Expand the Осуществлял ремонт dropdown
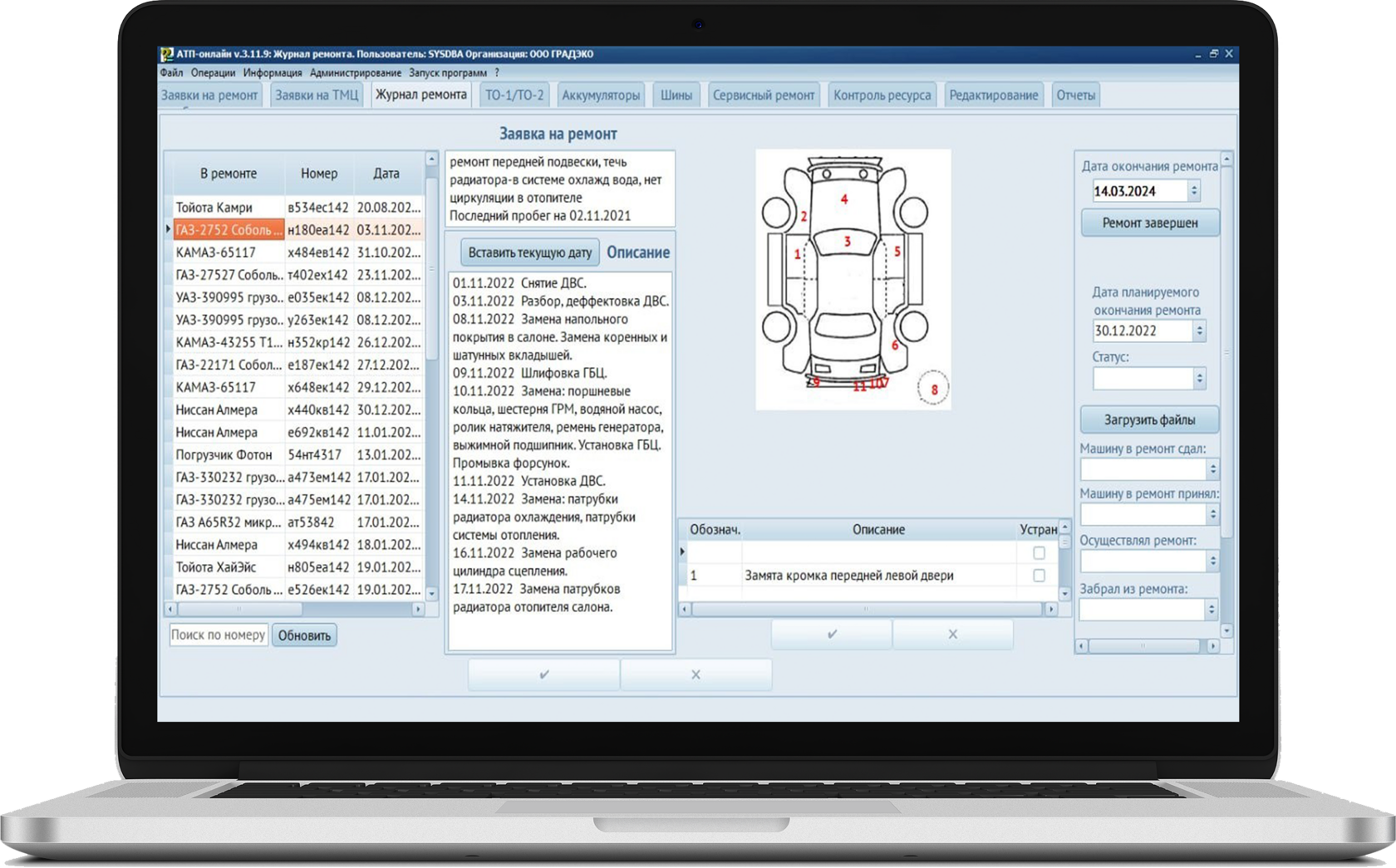Screen dimensions: 1396x868 pyautogui.click(x=1212, y=561)
